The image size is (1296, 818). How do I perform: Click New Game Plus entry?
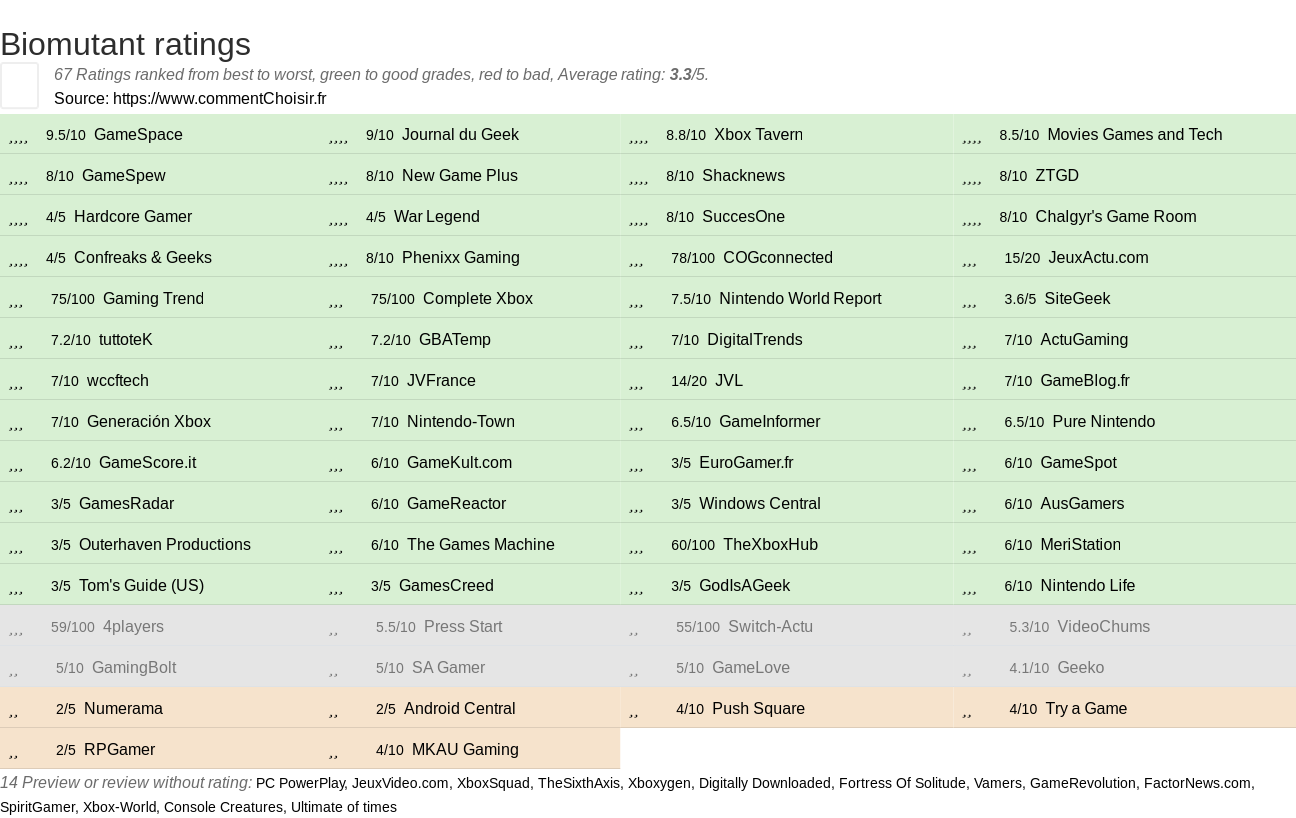[x=460, y=175]
